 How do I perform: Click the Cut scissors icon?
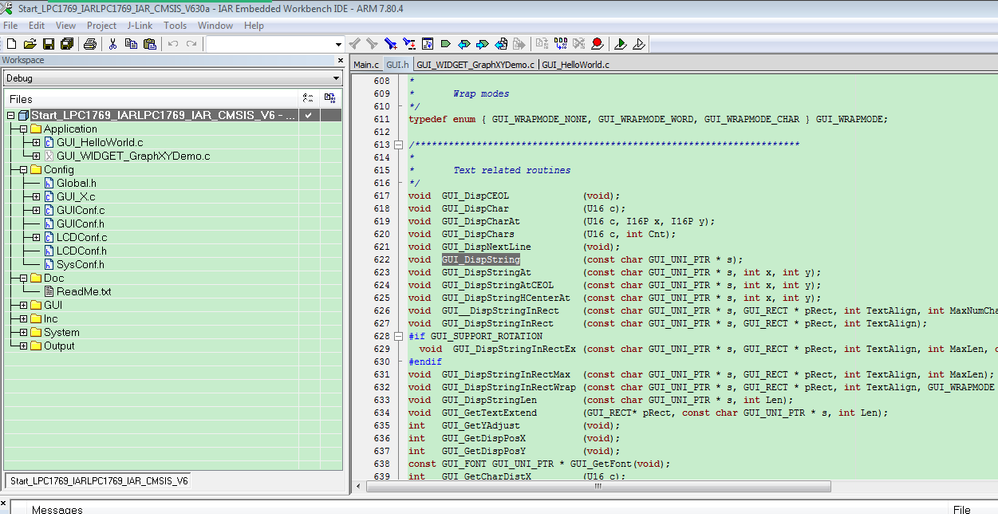tap(113, 44)
